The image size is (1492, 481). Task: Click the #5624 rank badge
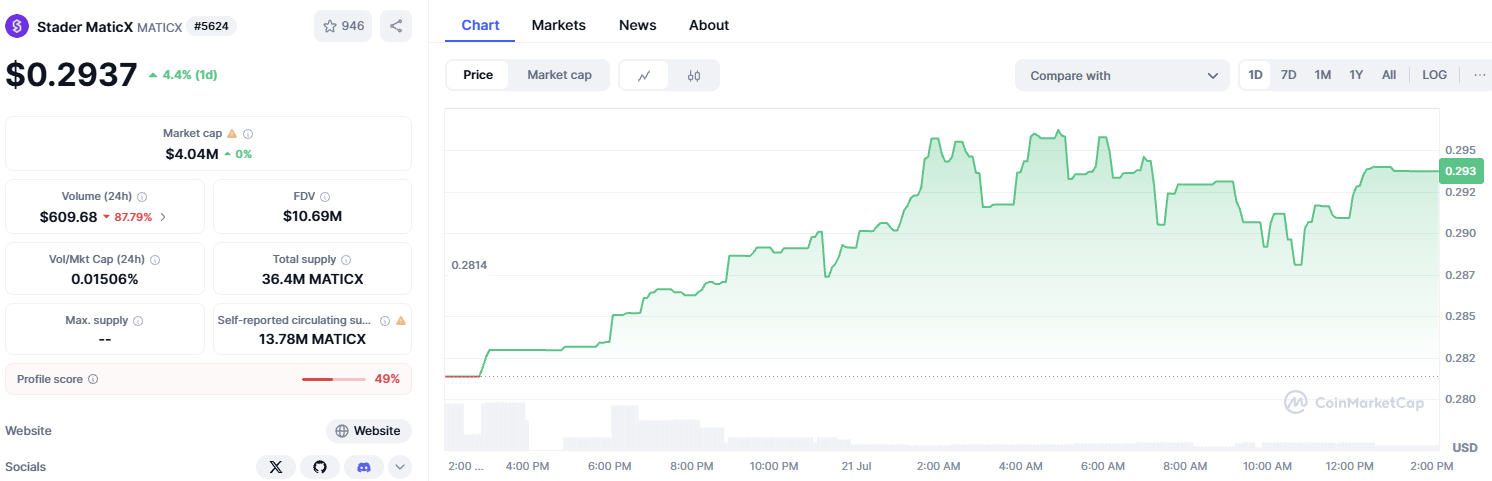[211, 26]
